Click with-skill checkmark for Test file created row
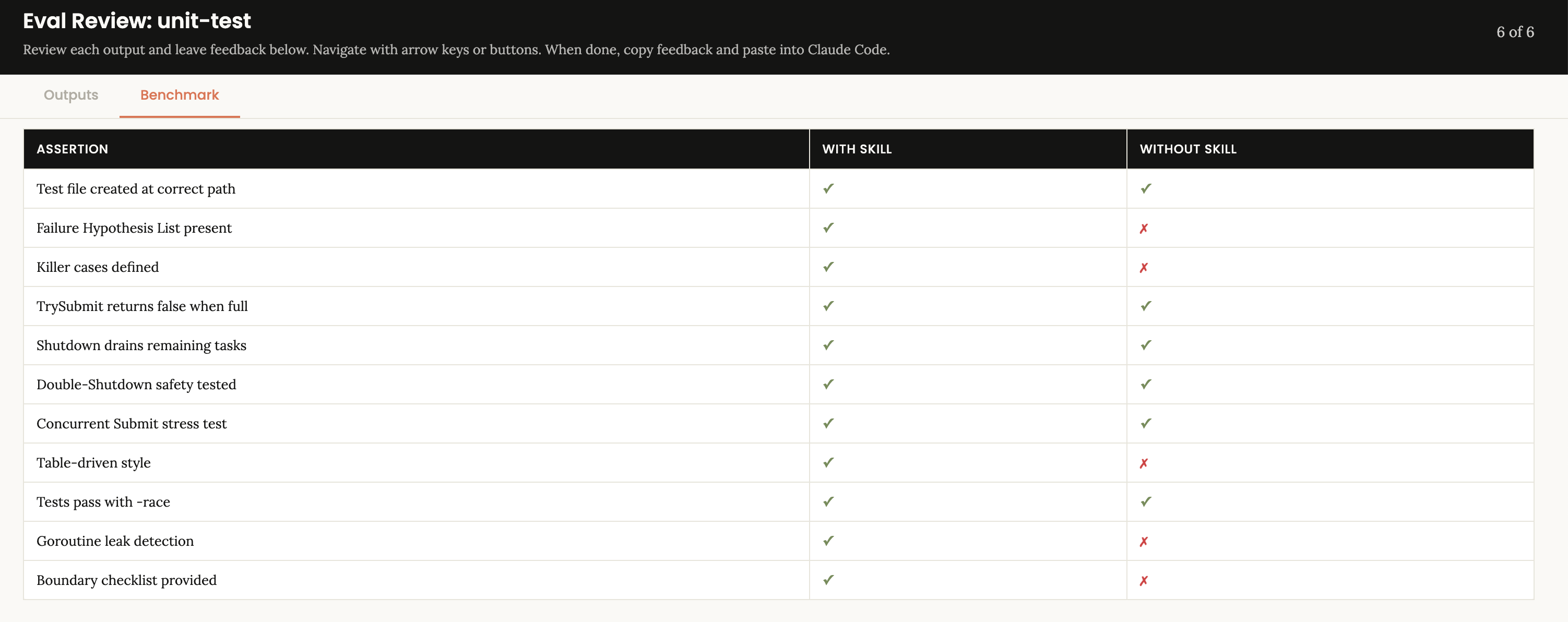The image size is (1568, 622). tap(828, 189)
